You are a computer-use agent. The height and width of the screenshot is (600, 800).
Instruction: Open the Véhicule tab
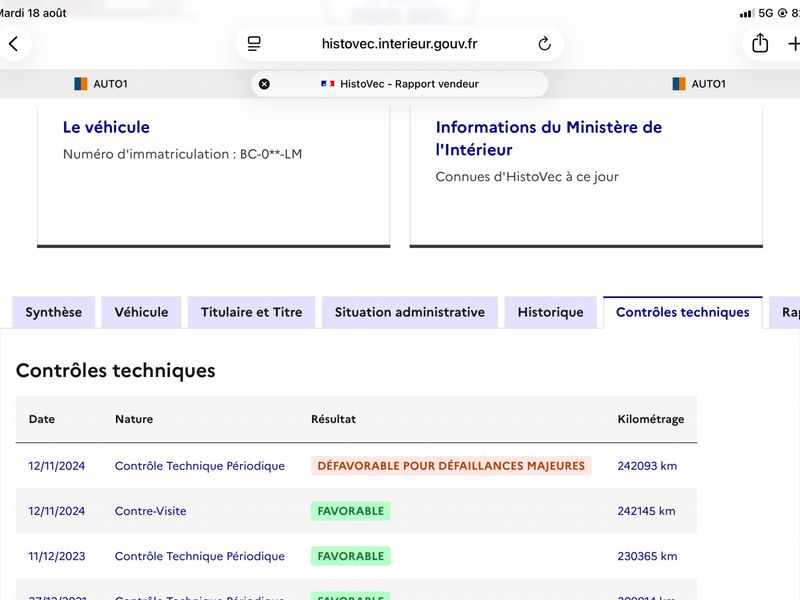(x=141, y=312)
